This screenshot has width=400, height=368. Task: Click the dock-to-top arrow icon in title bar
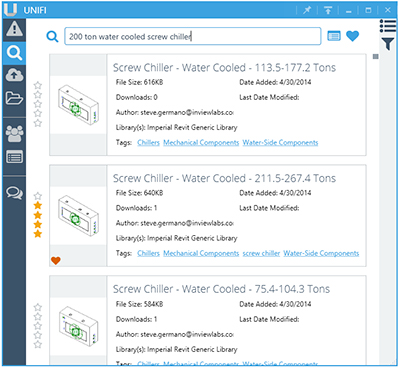(x=328, y=10)
